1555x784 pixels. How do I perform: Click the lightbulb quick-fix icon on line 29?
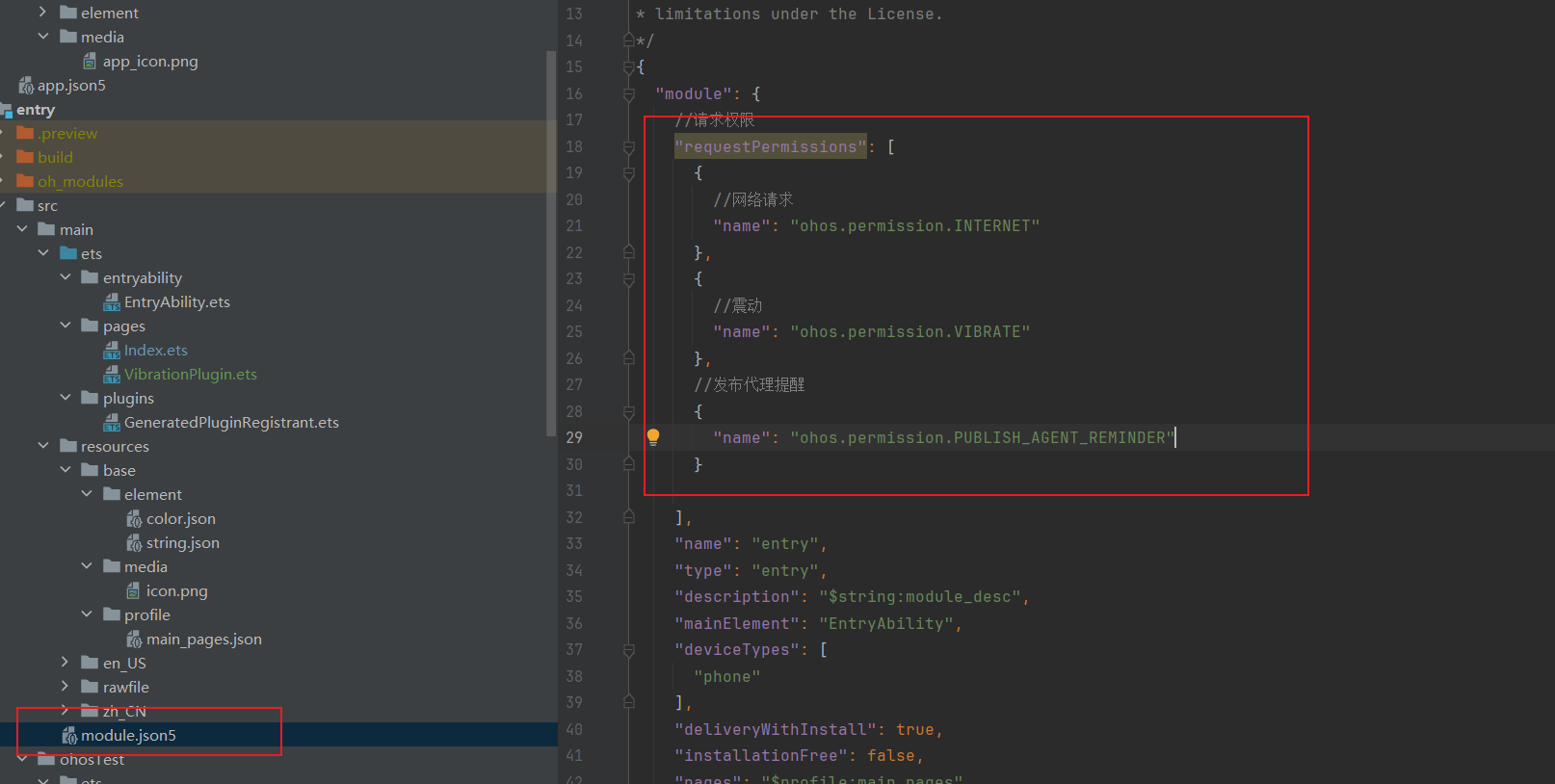pos(653,437)
